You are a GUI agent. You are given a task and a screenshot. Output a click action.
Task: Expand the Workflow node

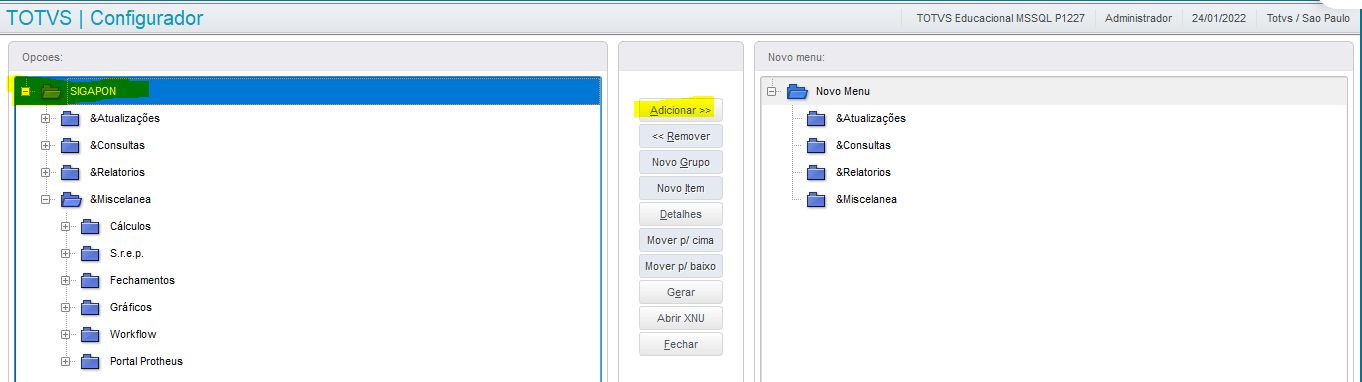click(66, 335)
